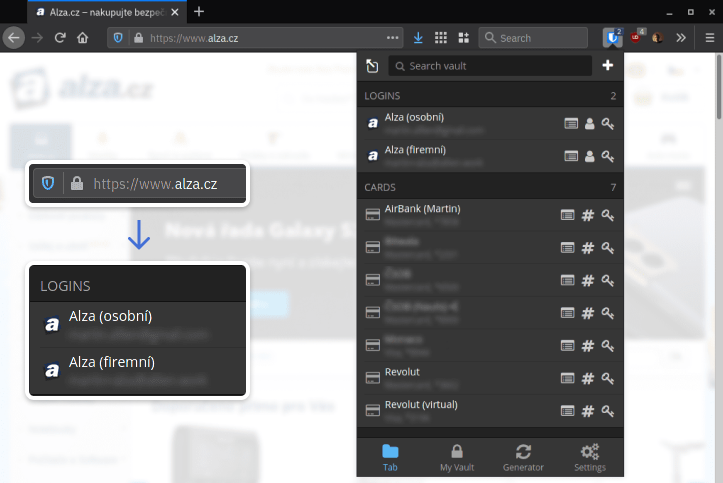Copy security code for Revolut

tap(607, 378)
